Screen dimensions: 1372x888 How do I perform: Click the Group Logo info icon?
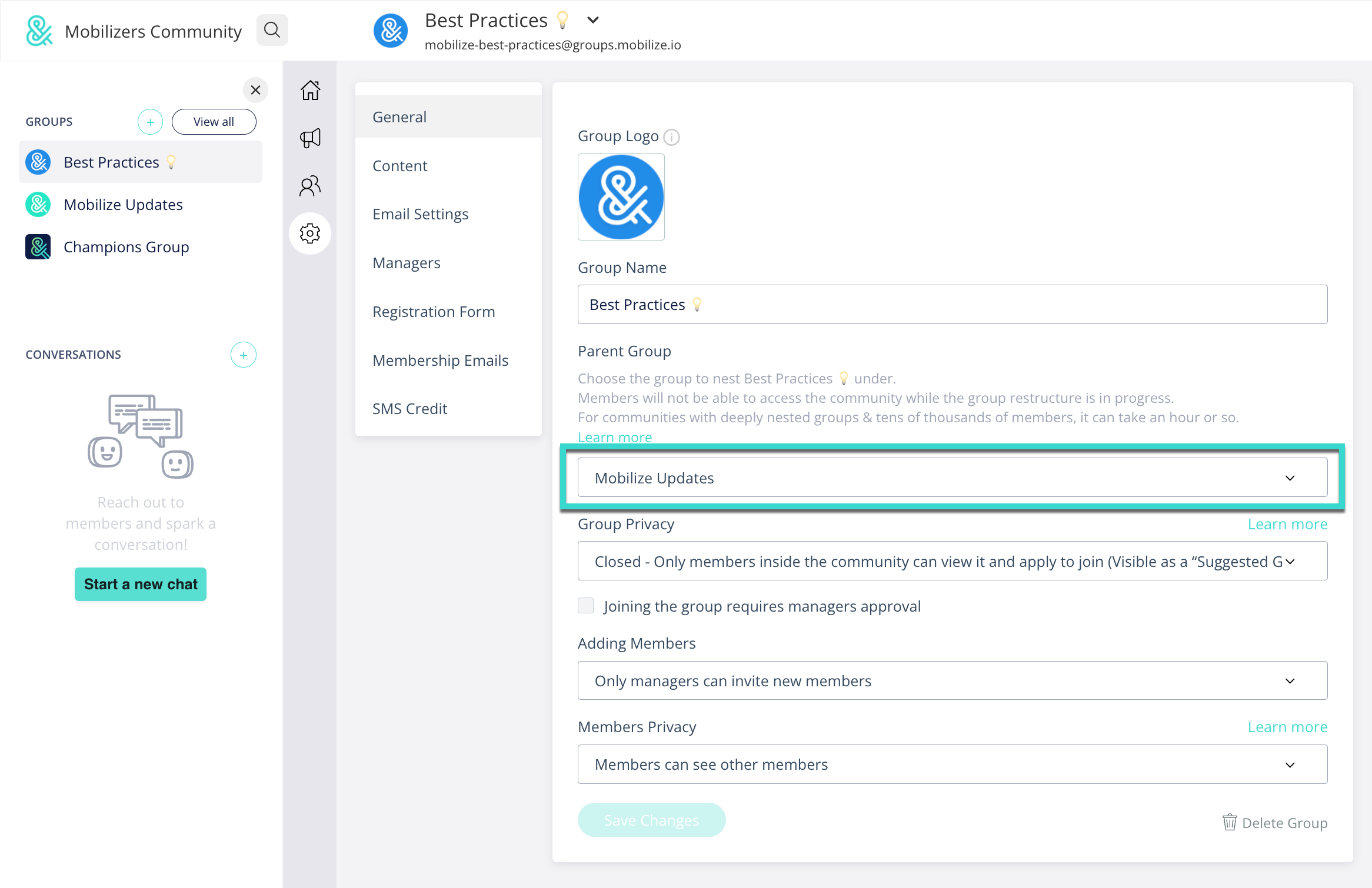click(x=671, y=137)
